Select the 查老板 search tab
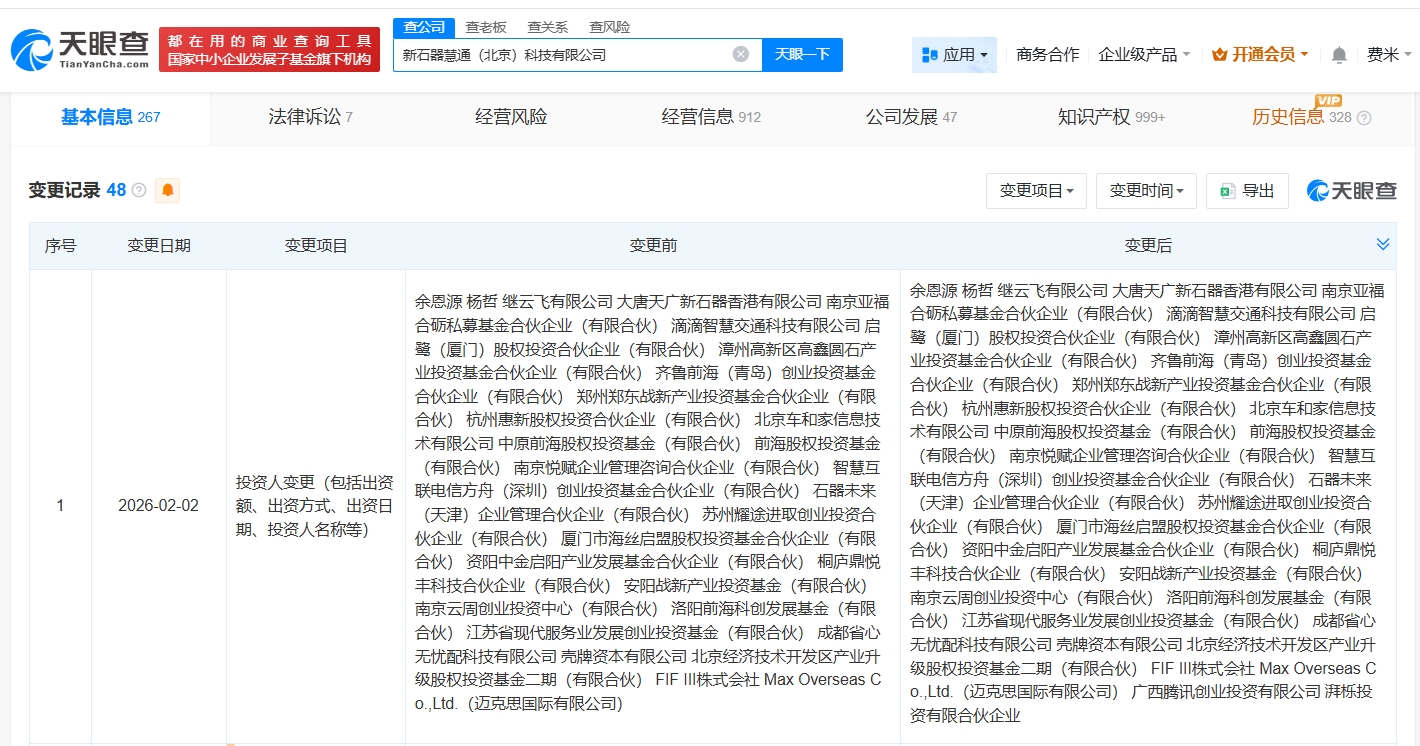1420x746 pixels. point(486,27)
